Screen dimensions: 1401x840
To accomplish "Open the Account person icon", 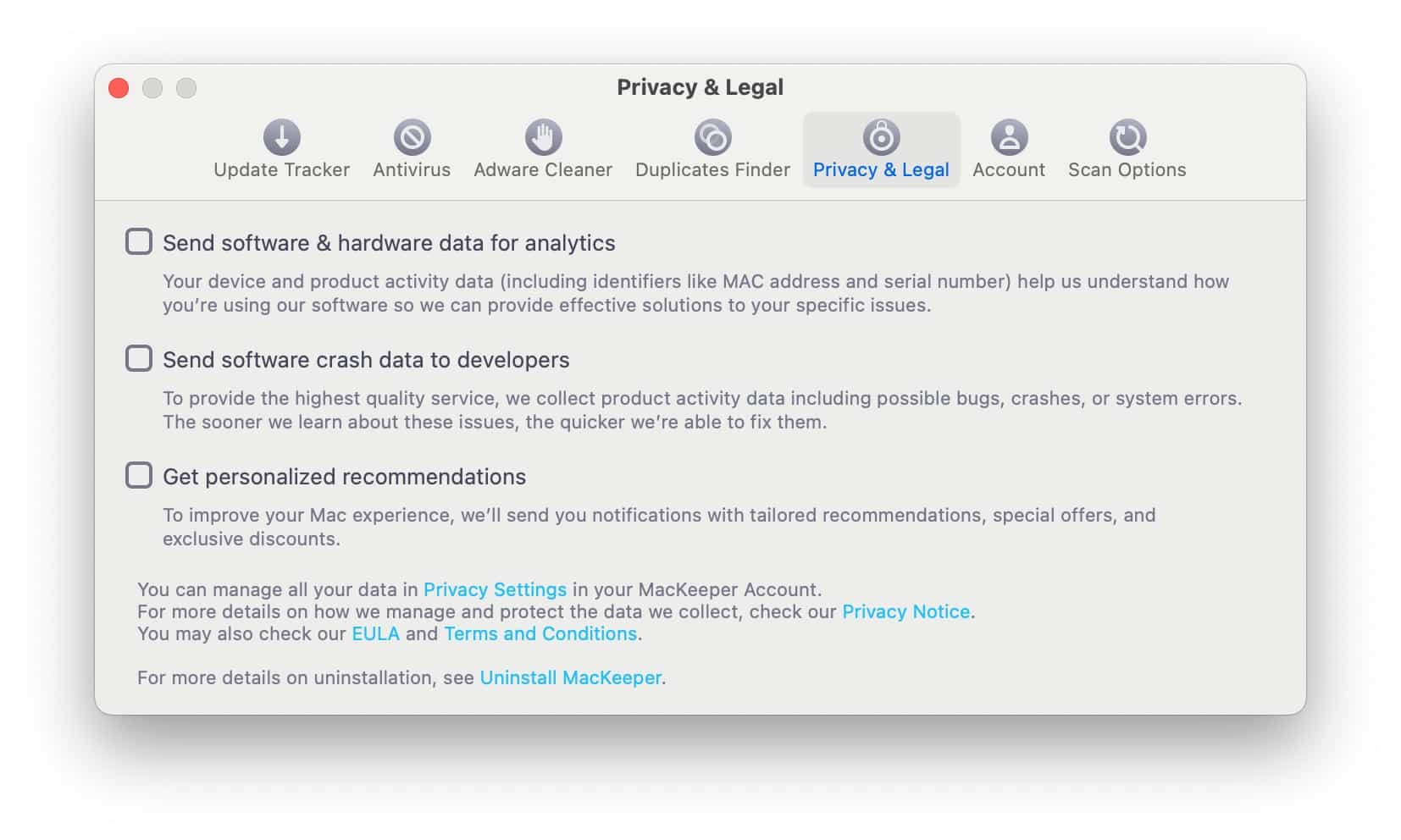I will coord(1009,137).
